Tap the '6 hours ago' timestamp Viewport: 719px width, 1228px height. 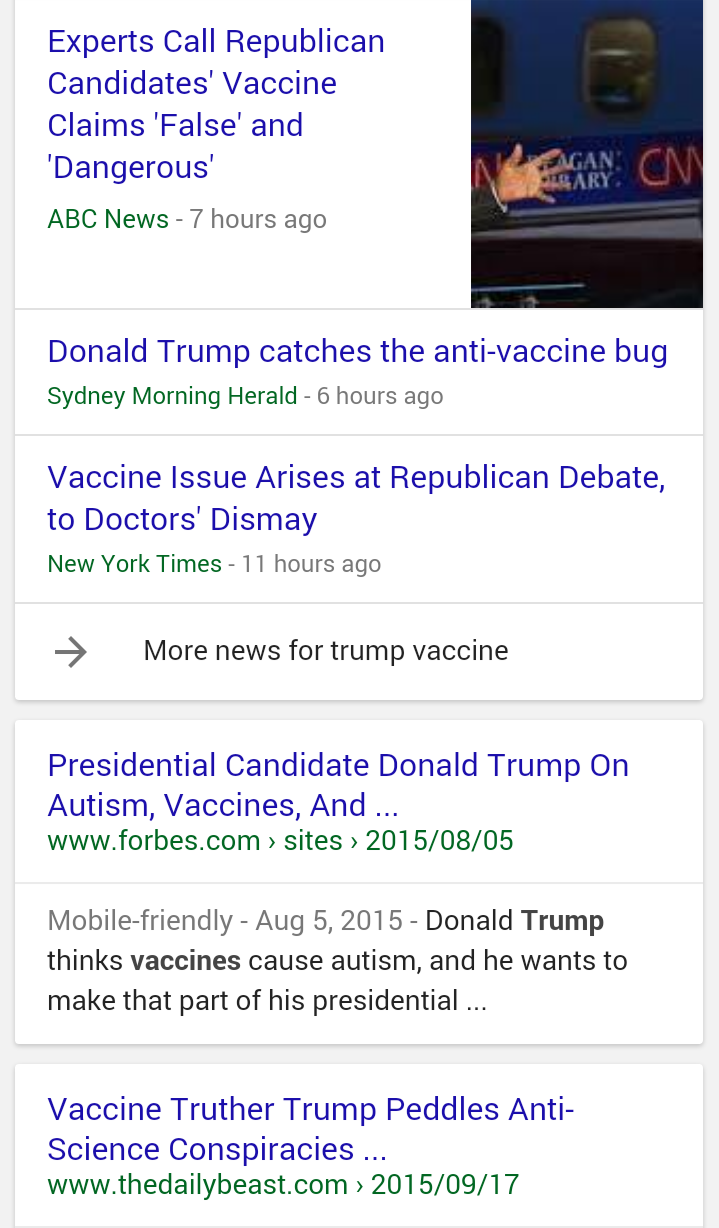click(380, 396)
